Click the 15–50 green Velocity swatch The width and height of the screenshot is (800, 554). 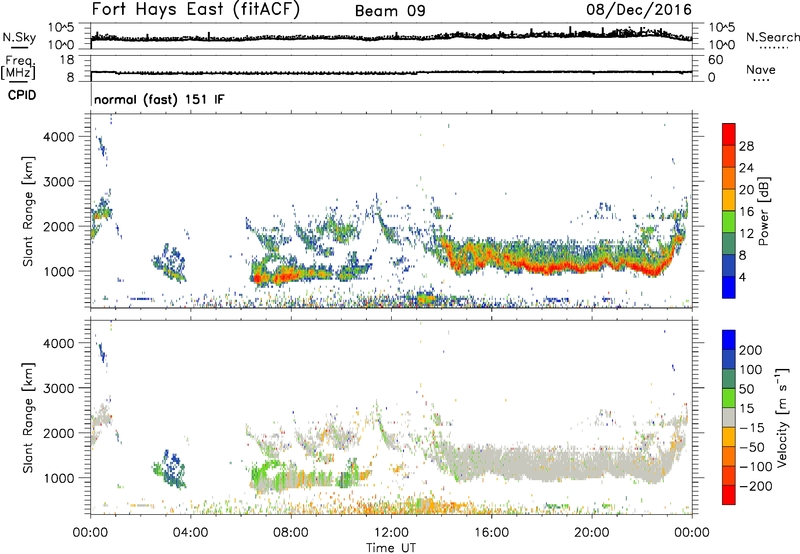(729, 398)
